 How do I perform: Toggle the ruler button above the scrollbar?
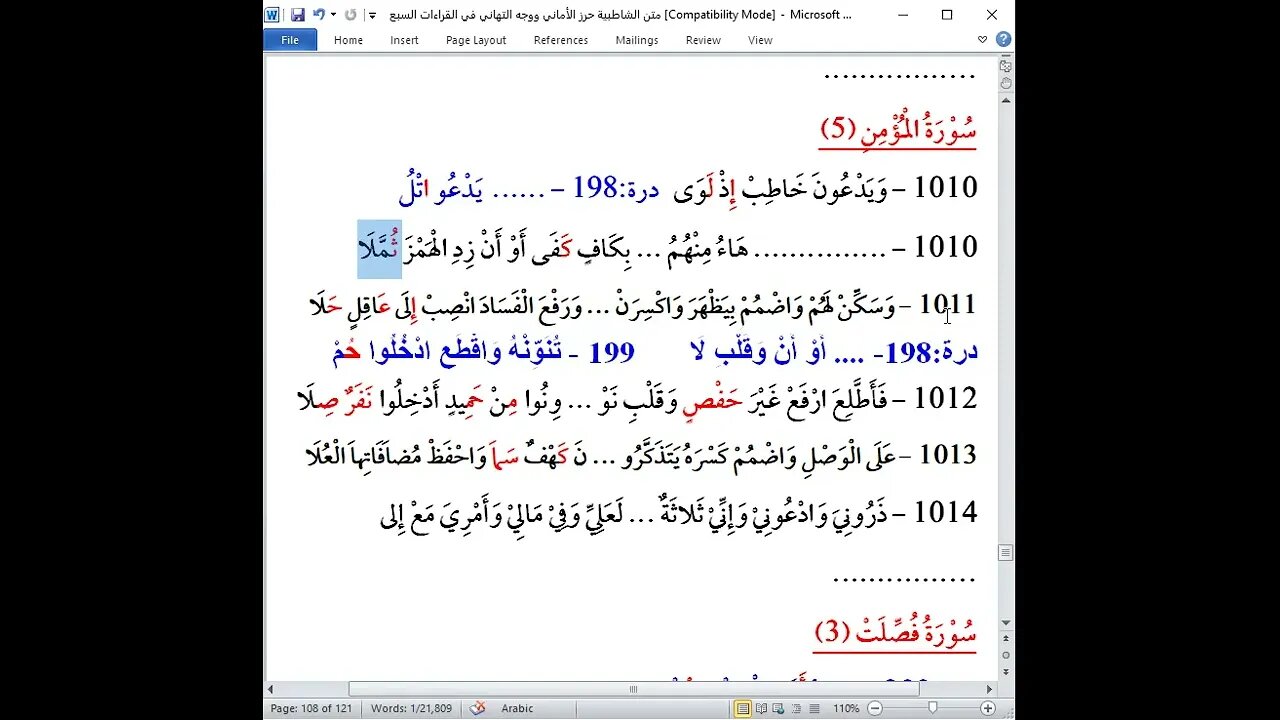[1006, 65]
